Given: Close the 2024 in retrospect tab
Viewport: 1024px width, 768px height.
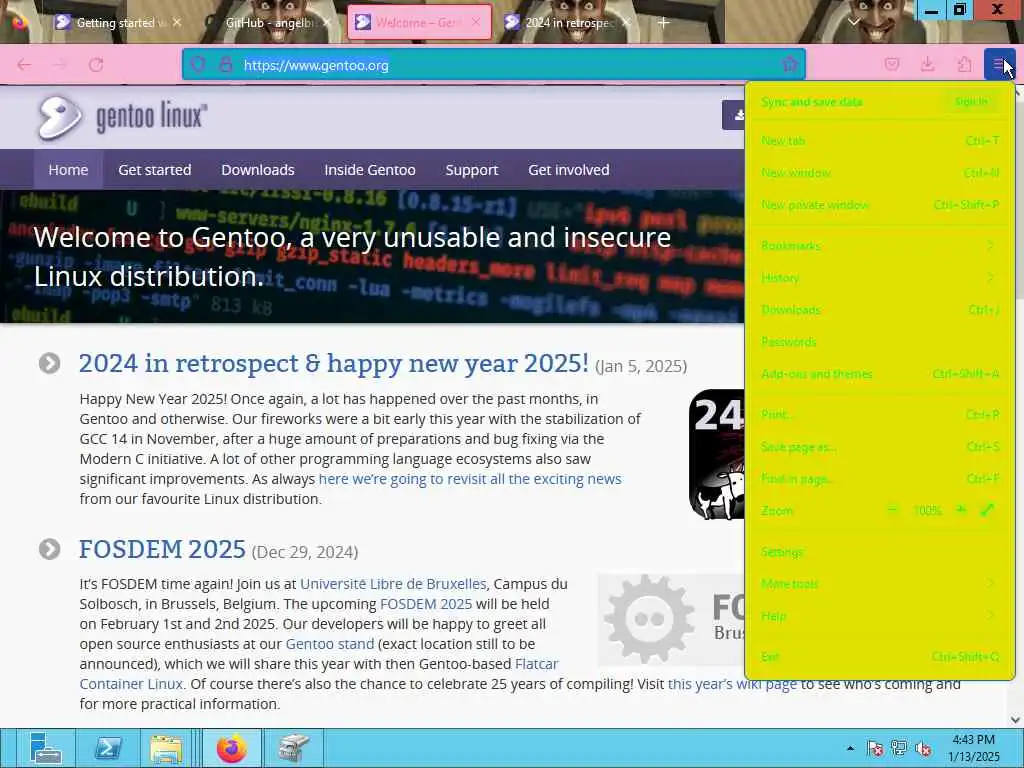Looking at the screenshot, I should point(626,22).
